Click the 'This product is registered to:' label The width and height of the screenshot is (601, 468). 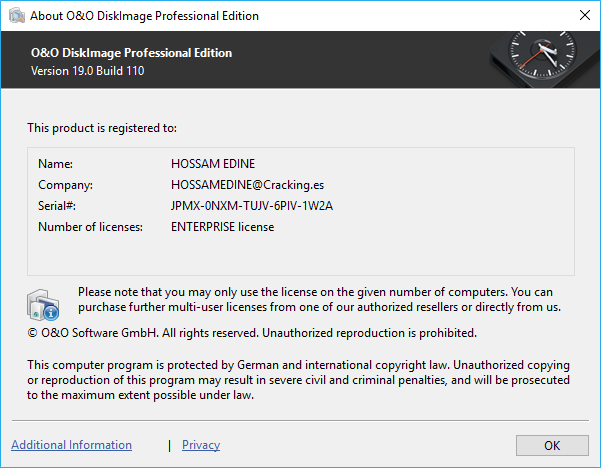point(102,128)
